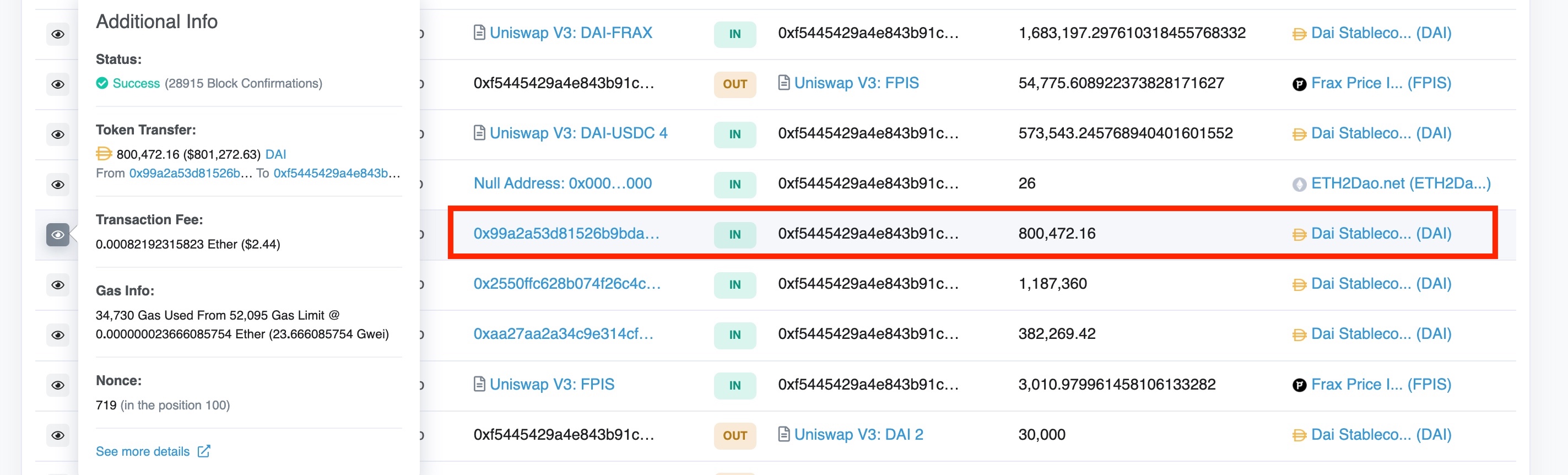Click the 0.00082192315823 Ether transaction fee value

[187, 244]
